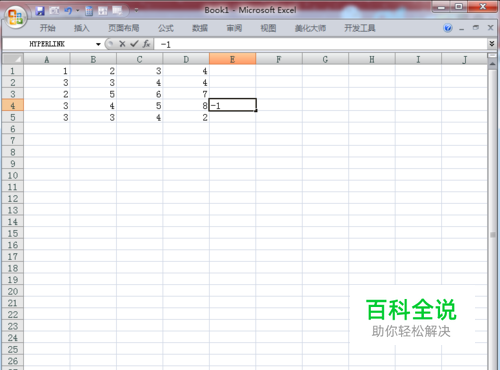Switch to the 视图 tab

click(x=268, y=28)
